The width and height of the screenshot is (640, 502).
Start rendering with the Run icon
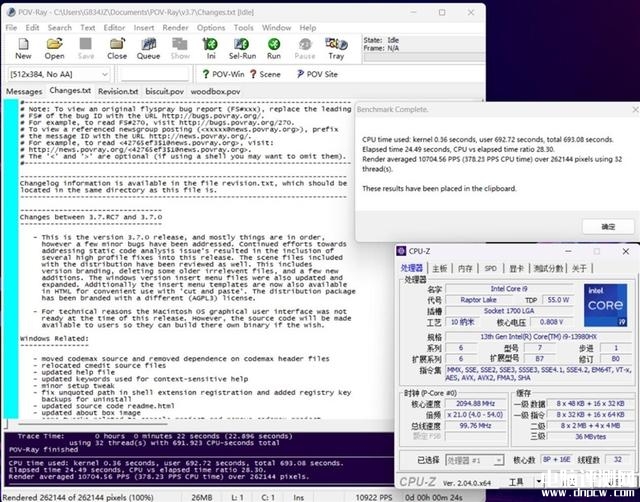[x=274, y=49]
